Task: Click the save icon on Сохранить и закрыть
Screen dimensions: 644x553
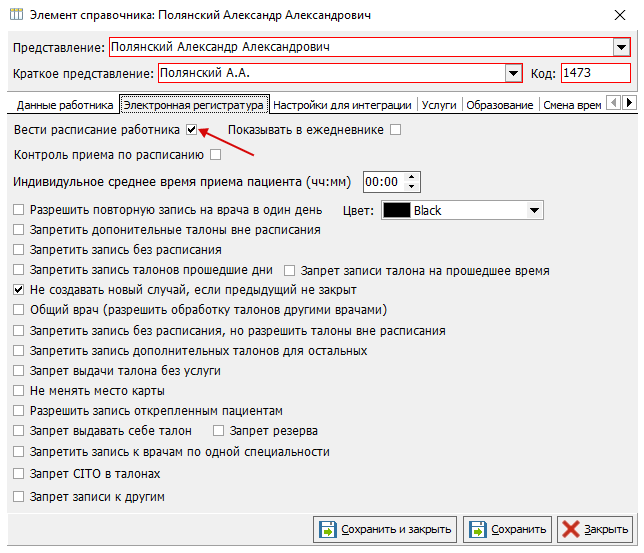Action: point(327,529)
